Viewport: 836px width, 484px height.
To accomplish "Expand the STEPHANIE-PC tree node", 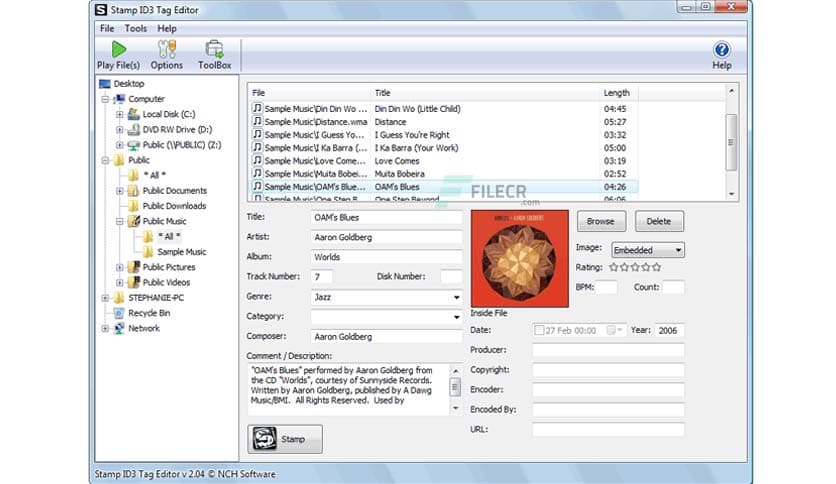I will pyautogui.click(x=105, y=298).
